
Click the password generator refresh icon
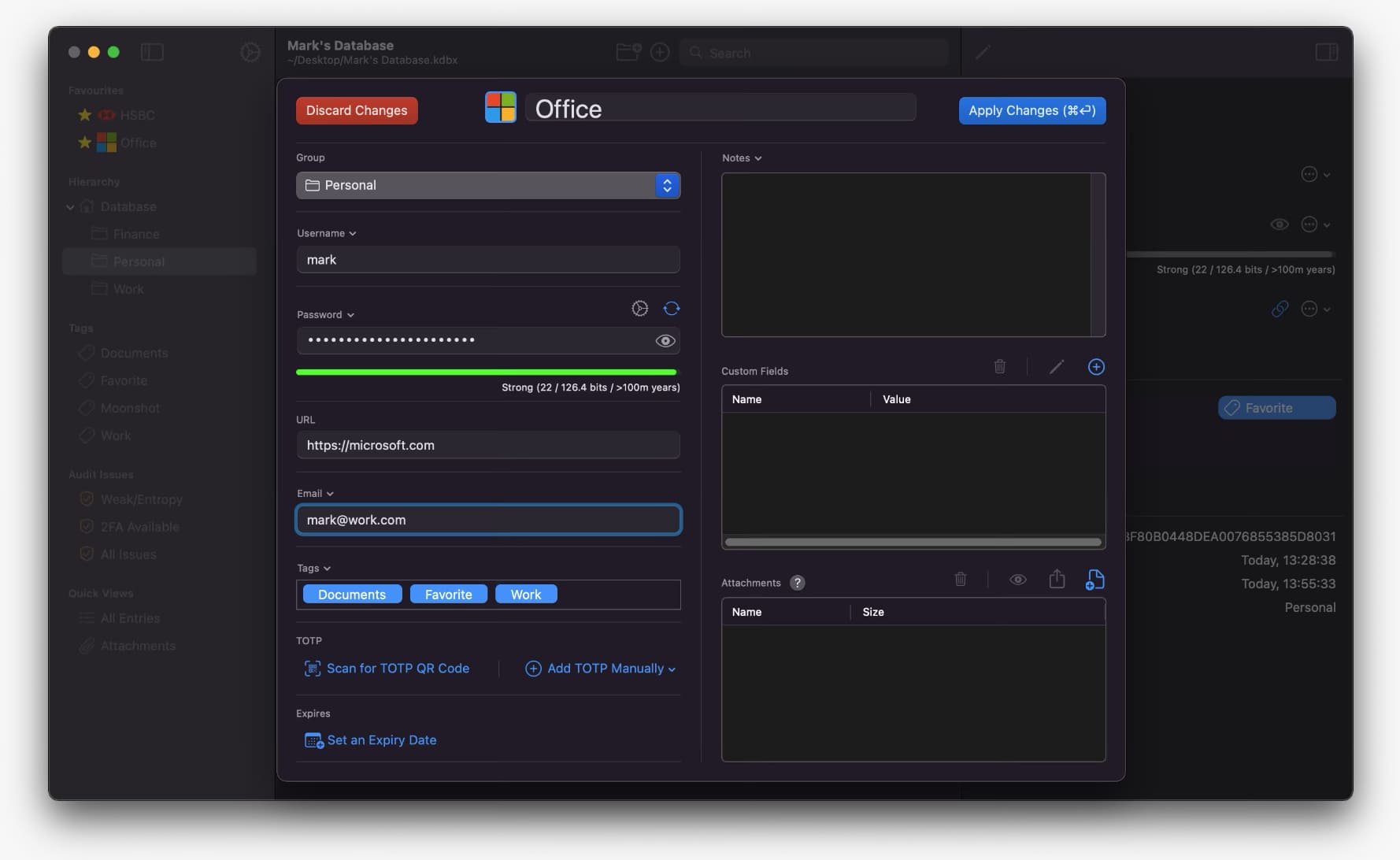671,309
